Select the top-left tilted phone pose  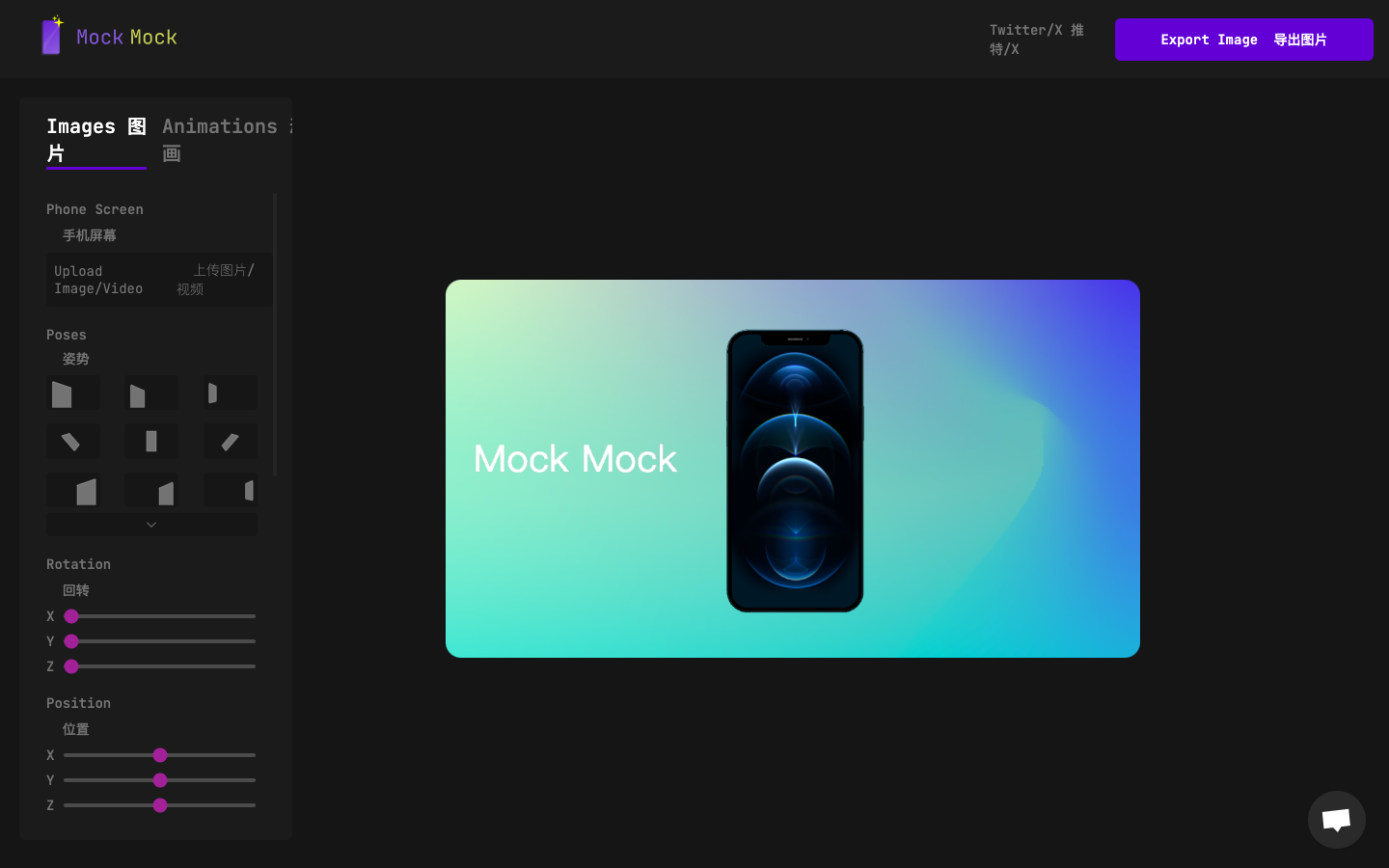click(x=72, y=393)
